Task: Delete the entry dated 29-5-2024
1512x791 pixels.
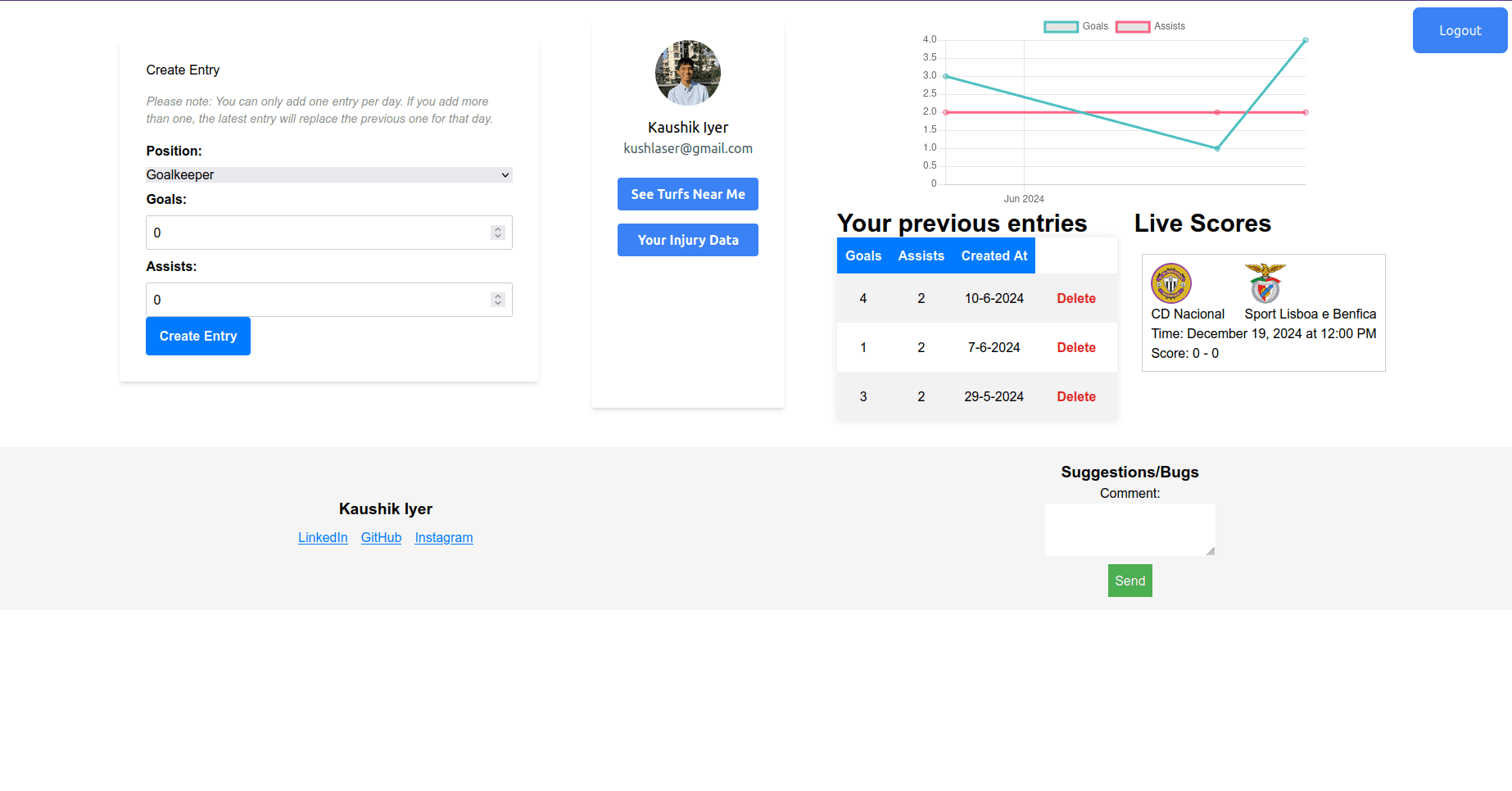Action: coord(1075,396)
